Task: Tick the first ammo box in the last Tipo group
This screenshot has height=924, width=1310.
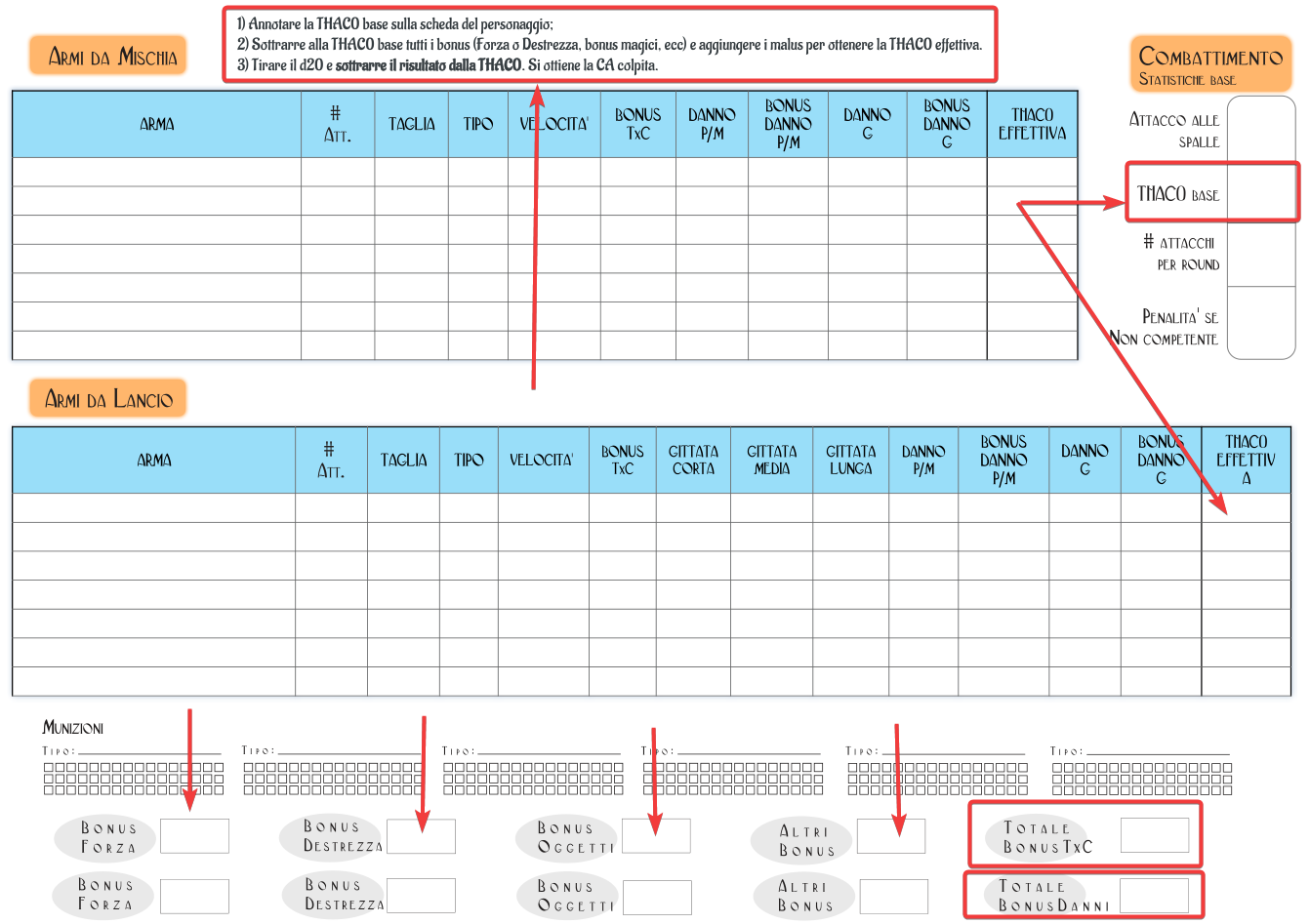Action: click(x=1056, y=768)
